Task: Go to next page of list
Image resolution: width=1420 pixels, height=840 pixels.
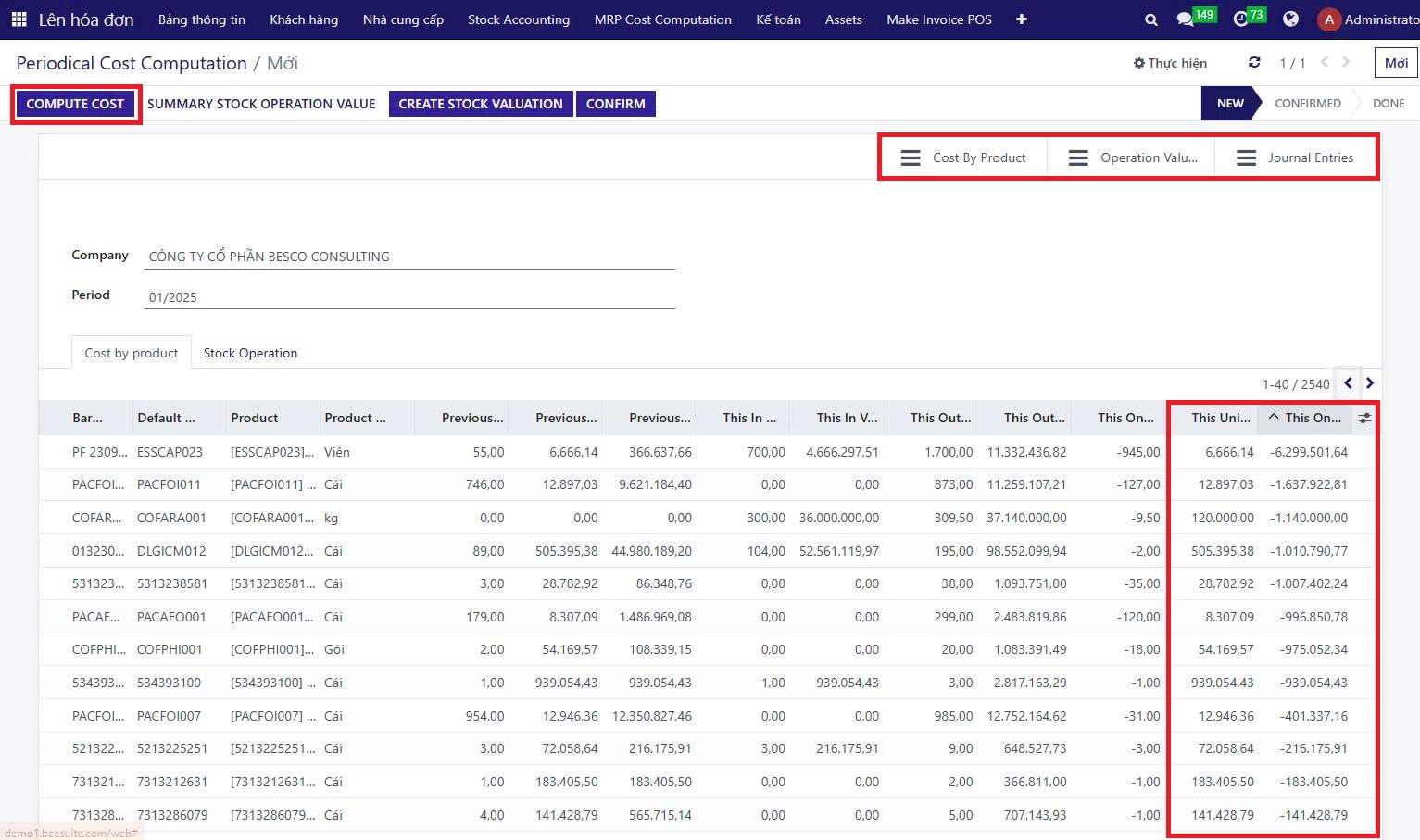Action: coord(1370,383)
